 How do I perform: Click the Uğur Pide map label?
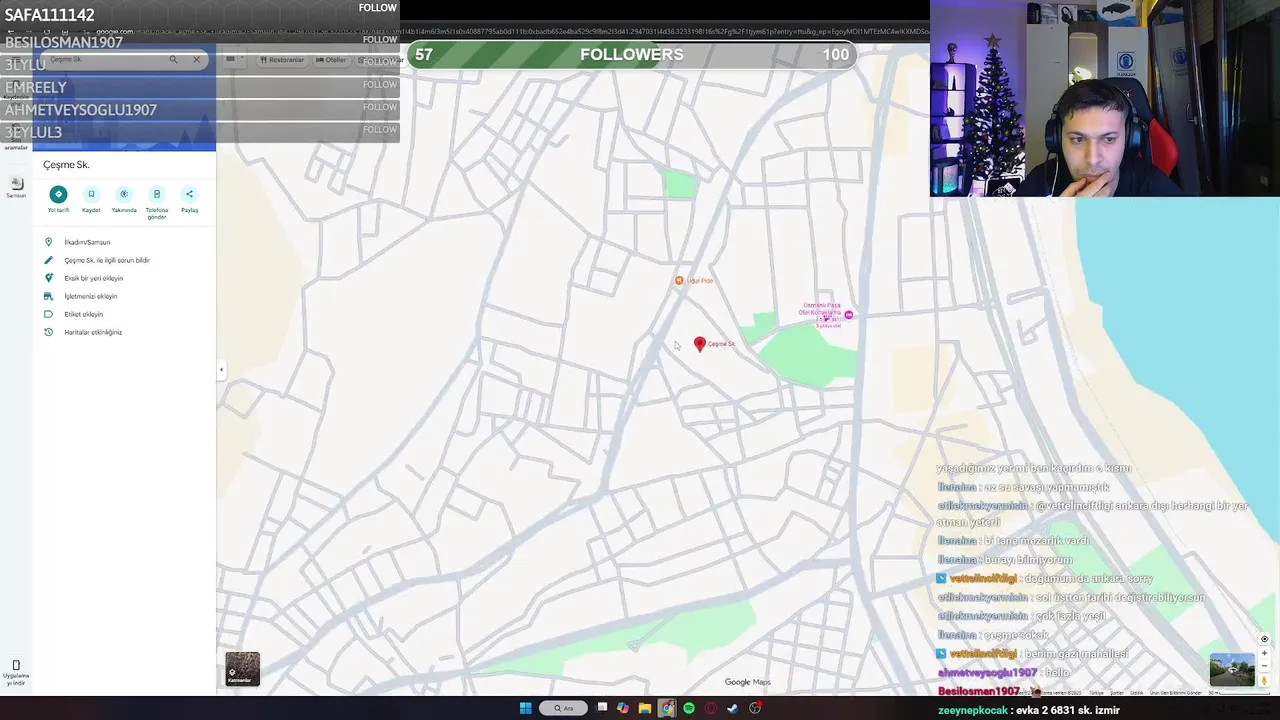point(700,280)
